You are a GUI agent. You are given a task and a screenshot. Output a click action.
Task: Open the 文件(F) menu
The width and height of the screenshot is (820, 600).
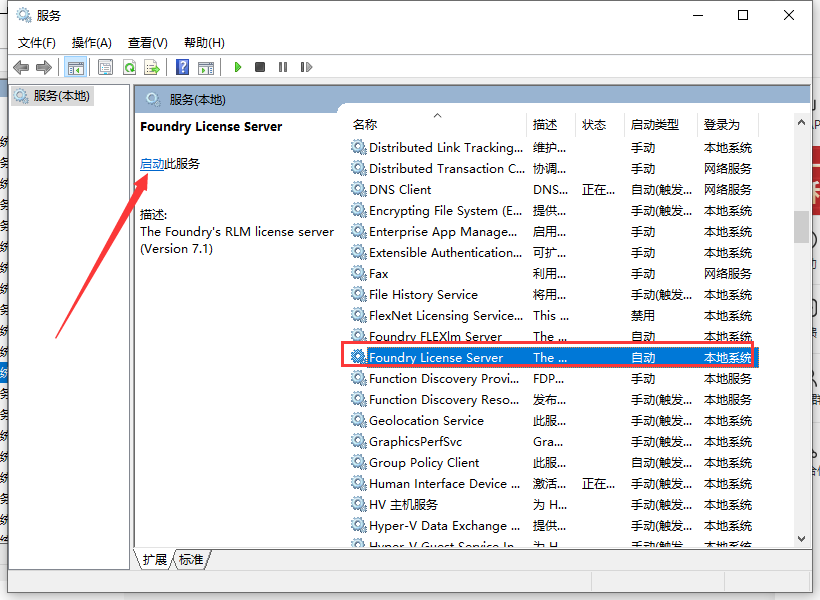click(37, 43)
